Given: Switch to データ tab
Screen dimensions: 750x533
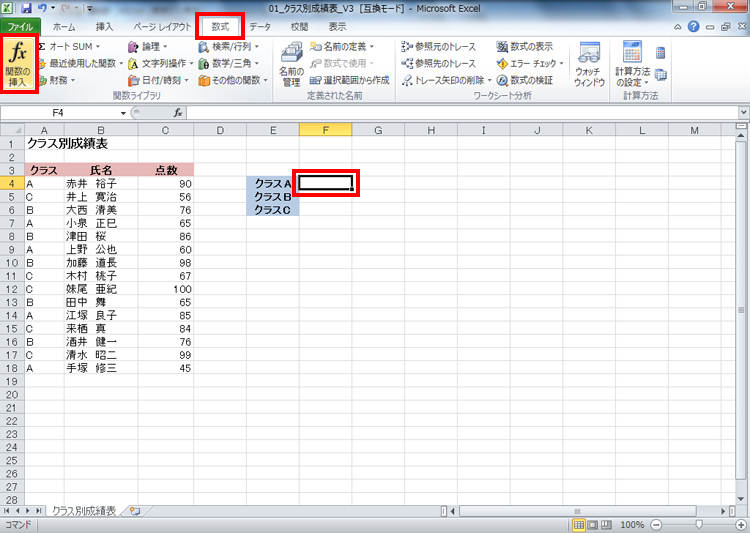Looking at the screenshot, I should tap(260, 27).
